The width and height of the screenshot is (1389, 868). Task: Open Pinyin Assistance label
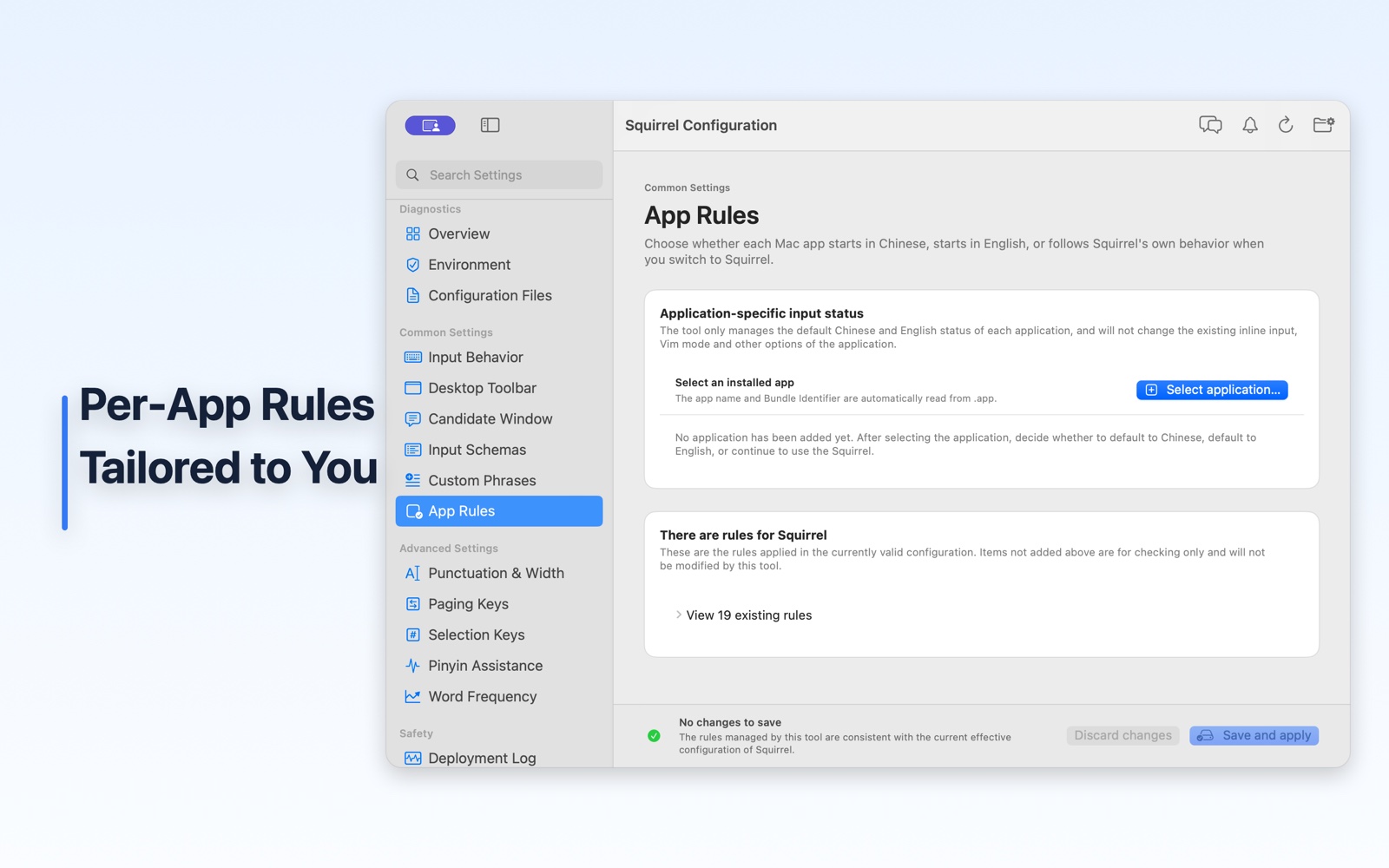(485, 666)
